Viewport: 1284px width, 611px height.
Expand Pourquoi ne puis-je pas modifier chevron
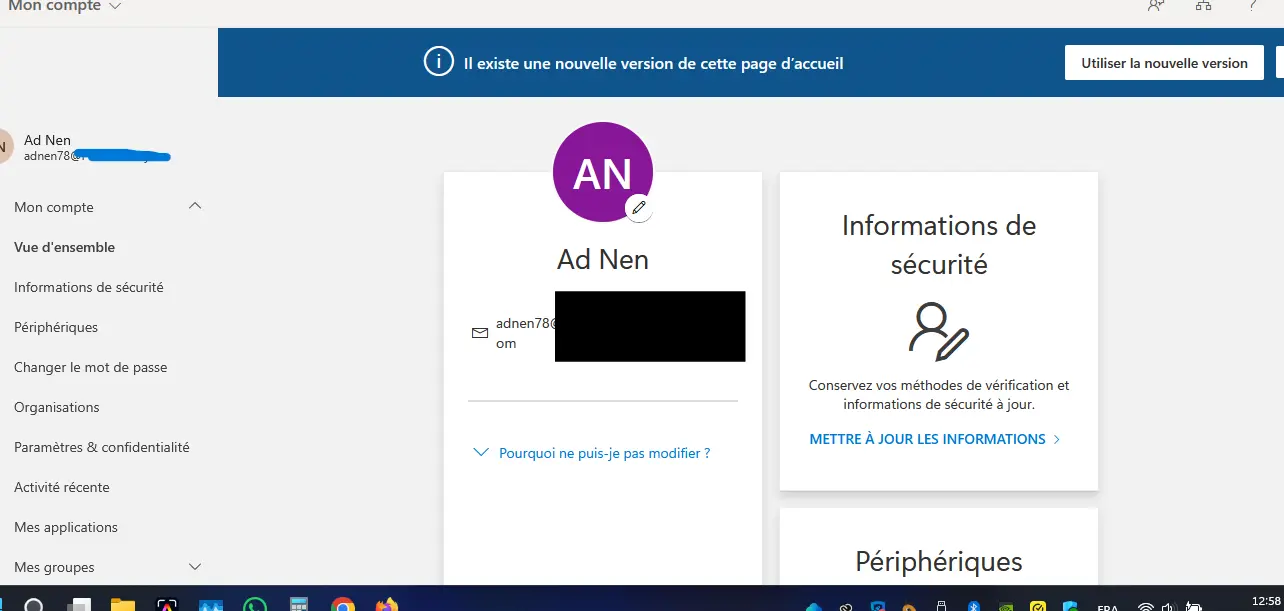(480, 453)
